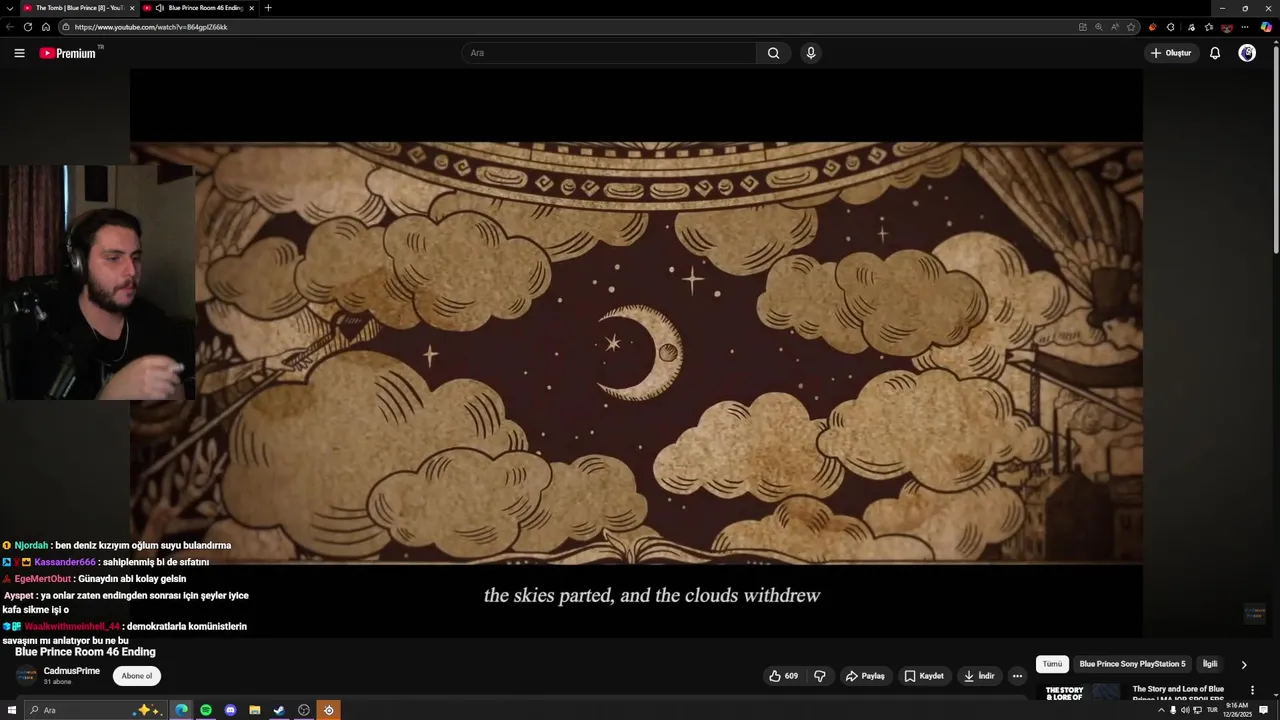This screenshot has height=720, width=1280.
Task: Click the video player frame to pause
Action: 636,352
